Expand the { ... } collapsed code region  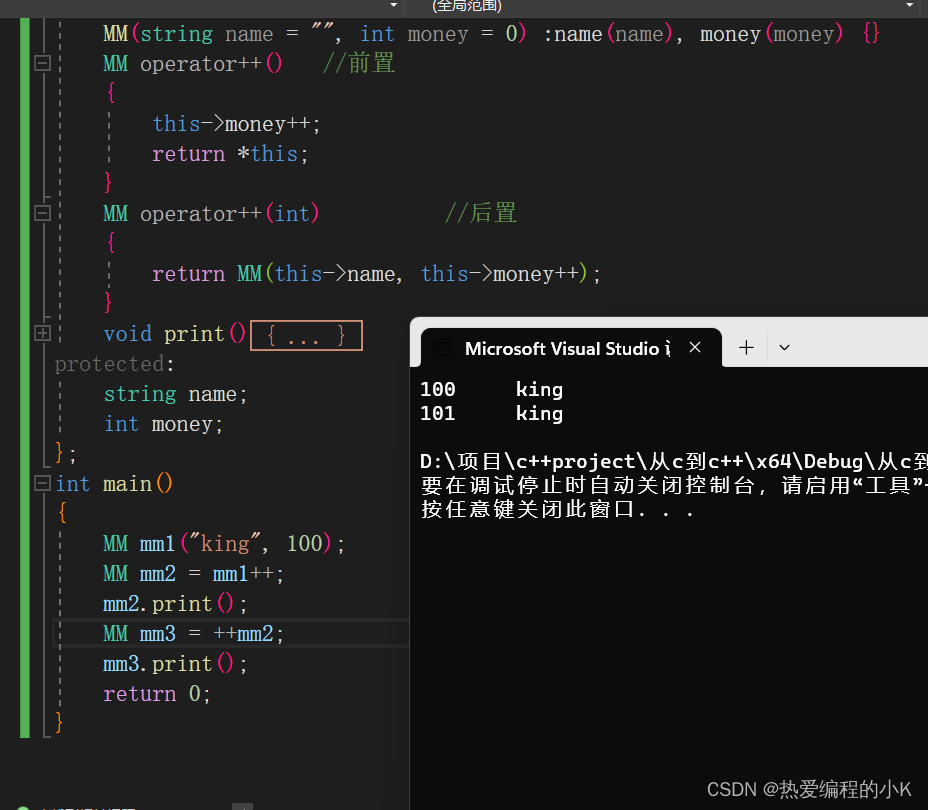(x=306, y=334)
